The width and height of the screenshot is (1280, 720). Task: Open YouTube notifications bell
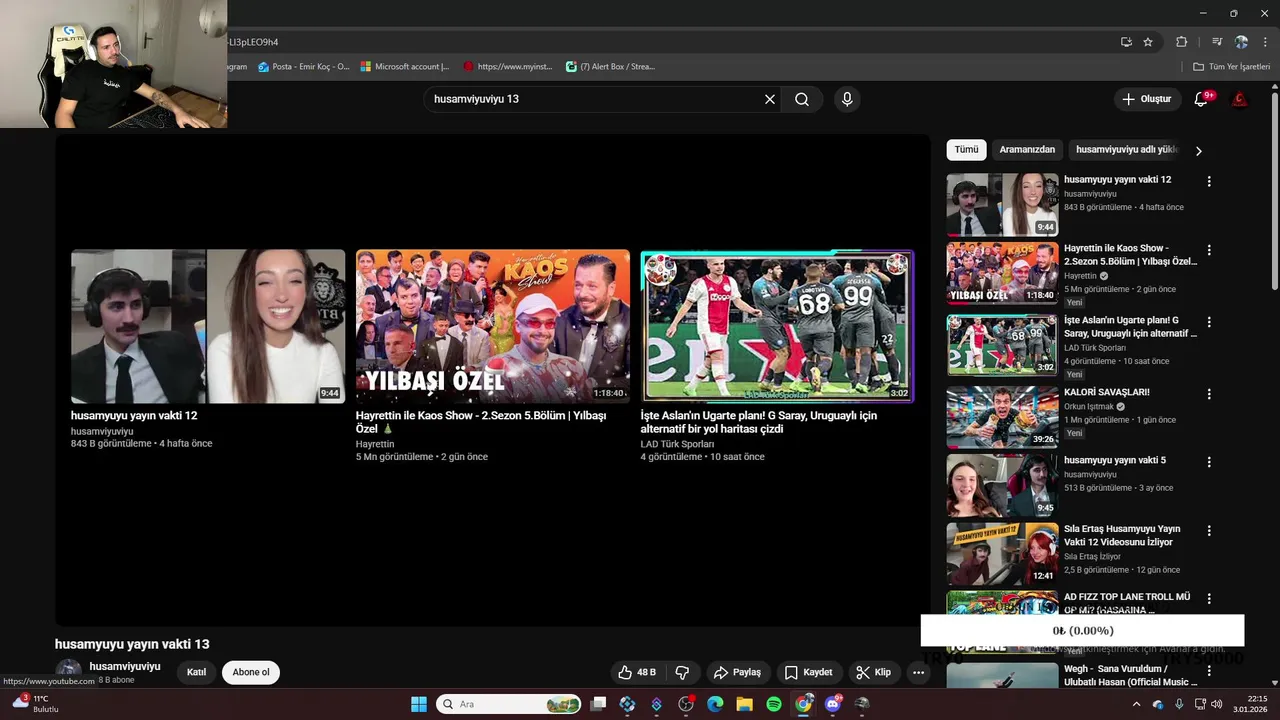[x=1202, y=99]
